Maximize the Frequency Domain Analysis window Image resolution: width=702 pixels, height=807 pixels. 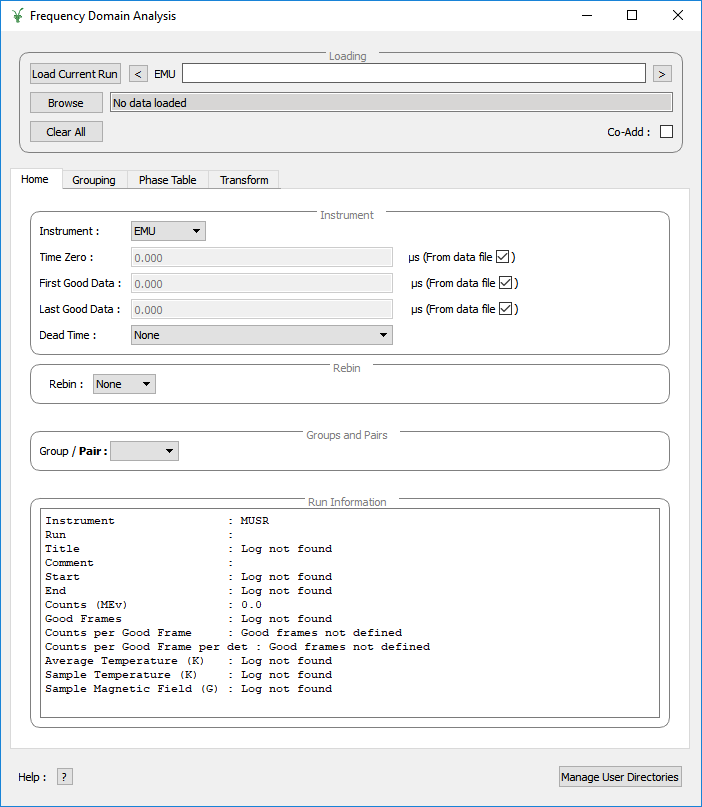632,16
